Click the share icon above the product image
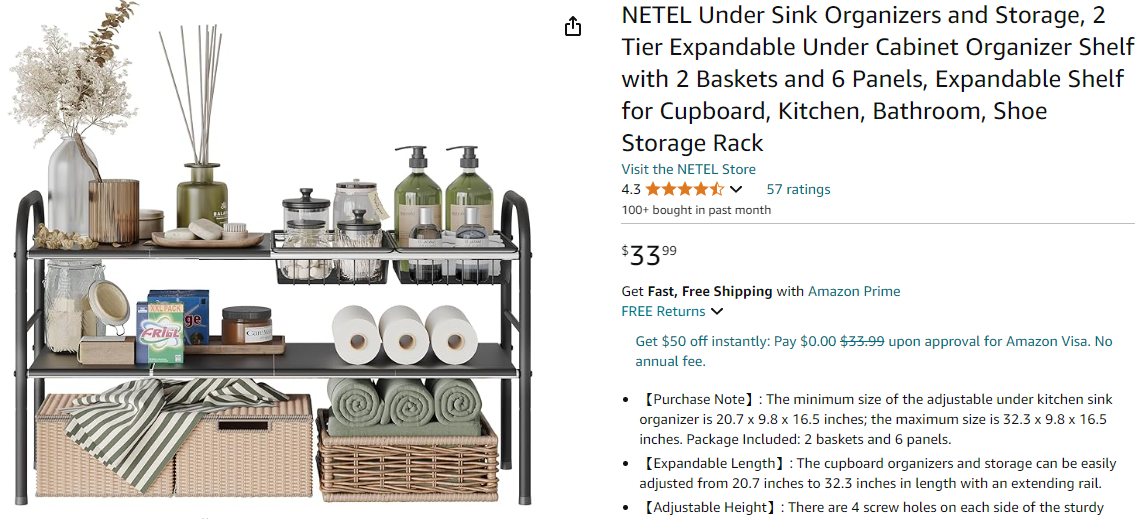The height and width of the screenshot is (519, 1139). (573, 27)
